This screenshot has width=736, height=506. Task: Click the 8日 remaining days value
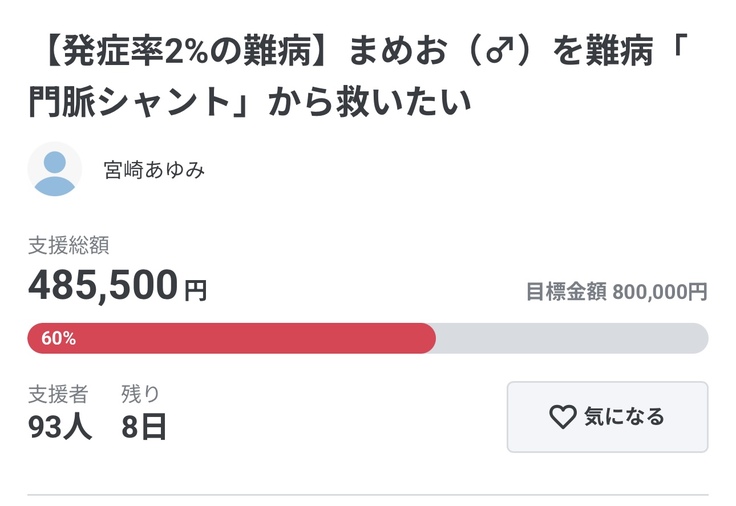(144, 427)
